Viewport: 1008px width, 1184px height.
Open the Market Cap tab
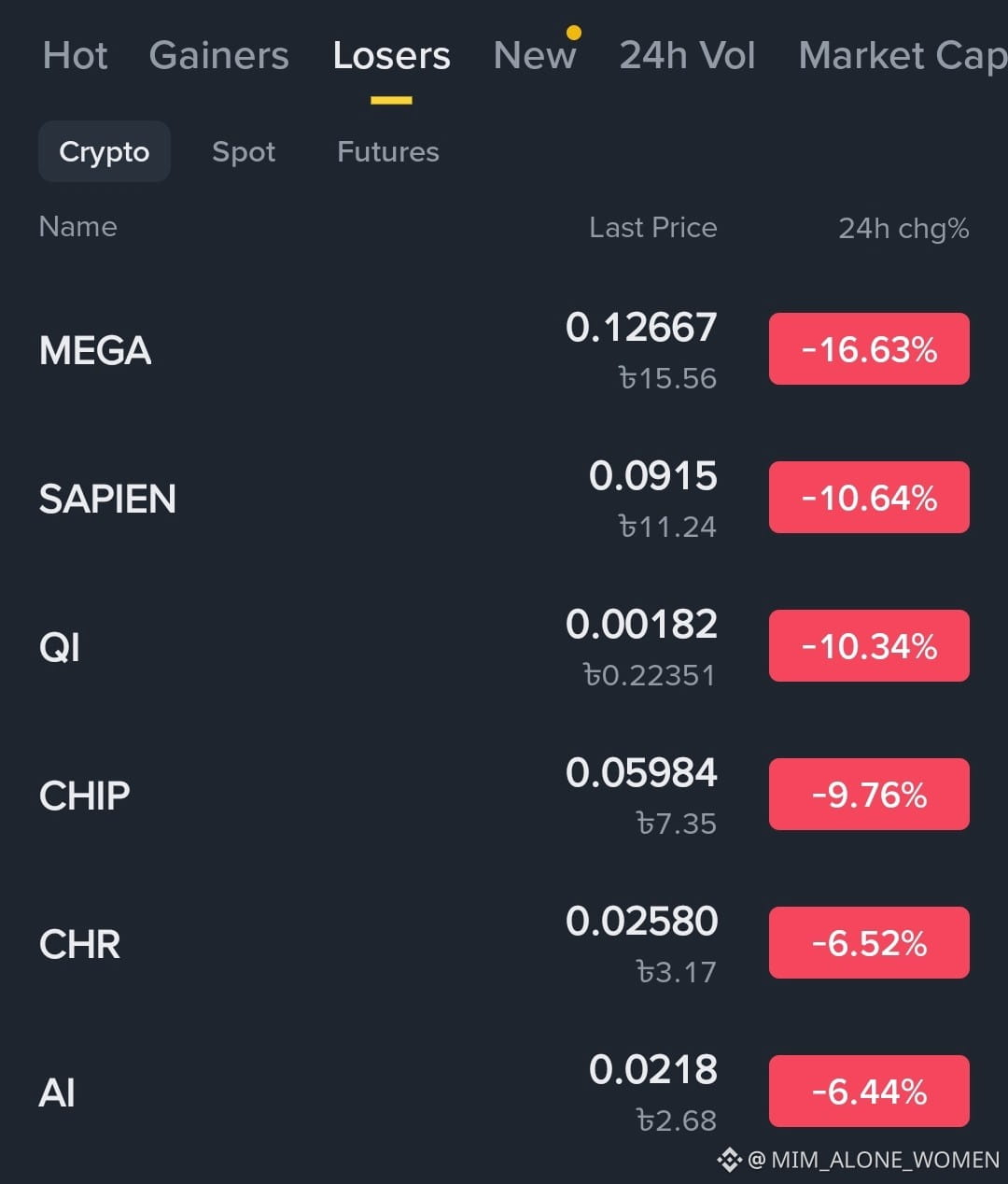pos(903,55)
